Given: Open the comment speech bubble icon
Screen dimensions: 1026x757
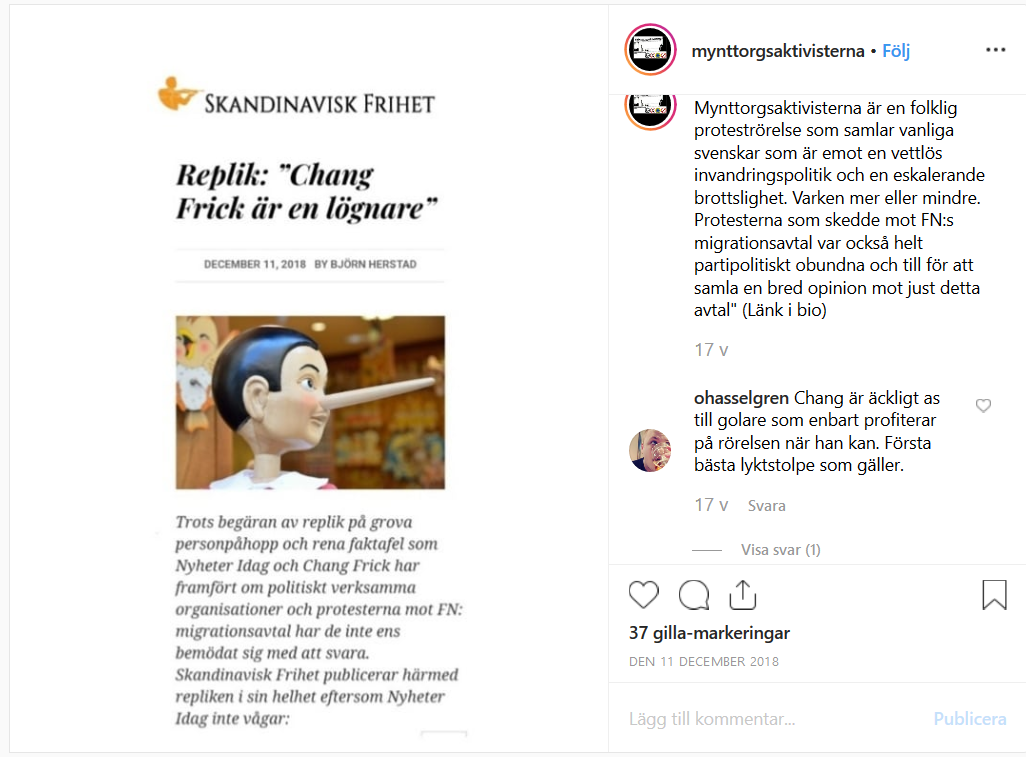Looking at the screenshot, I should click(x=694, y=595).
